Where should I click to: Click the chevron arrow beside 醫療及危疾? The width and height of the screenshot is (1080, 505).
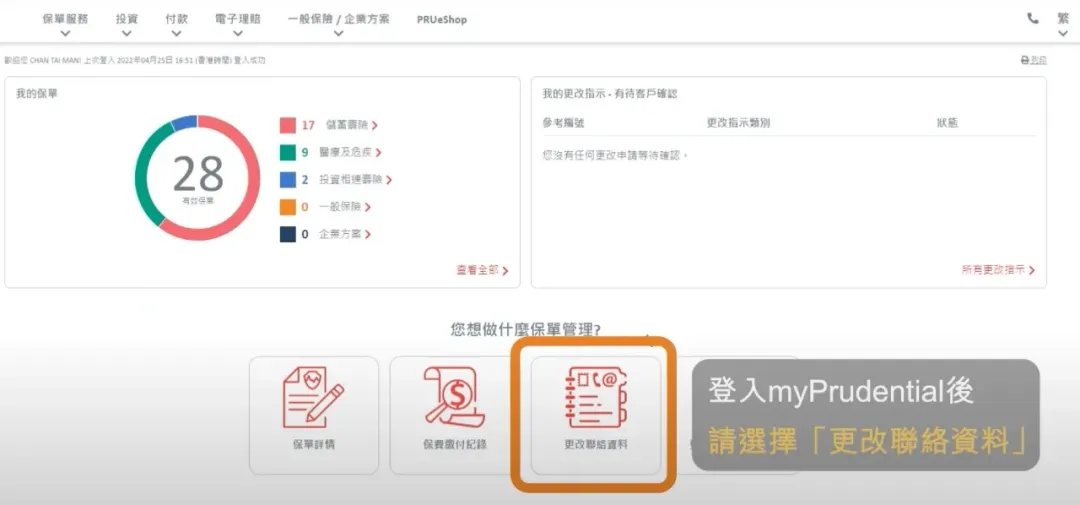click(x=379, y=152)
